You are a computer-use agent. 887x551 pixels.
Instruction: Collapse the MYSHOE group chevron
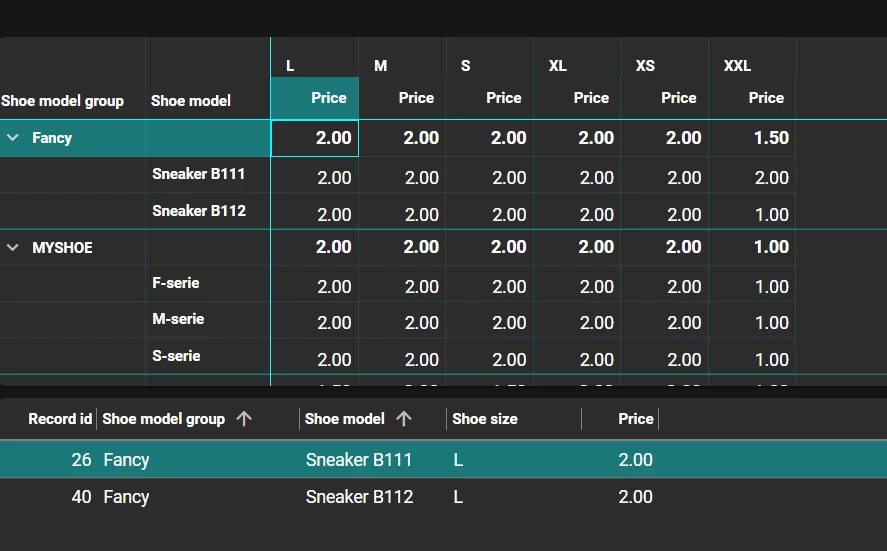(x=13, y=247)
